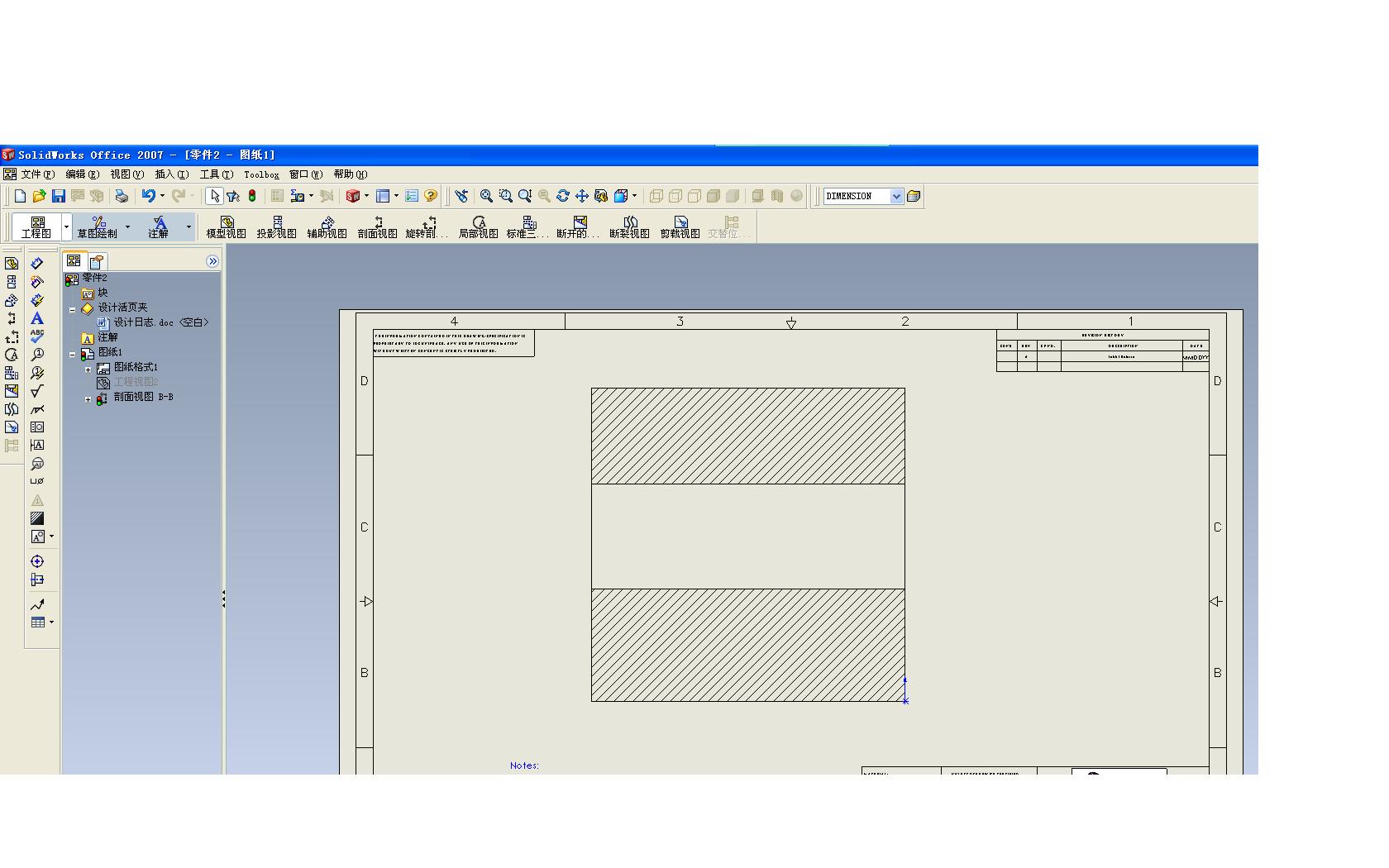The height and width of the screenshot is (868, 1389).
Task: Open the 编辑 (Edit) menu
Action: click(x=82, y=174)
